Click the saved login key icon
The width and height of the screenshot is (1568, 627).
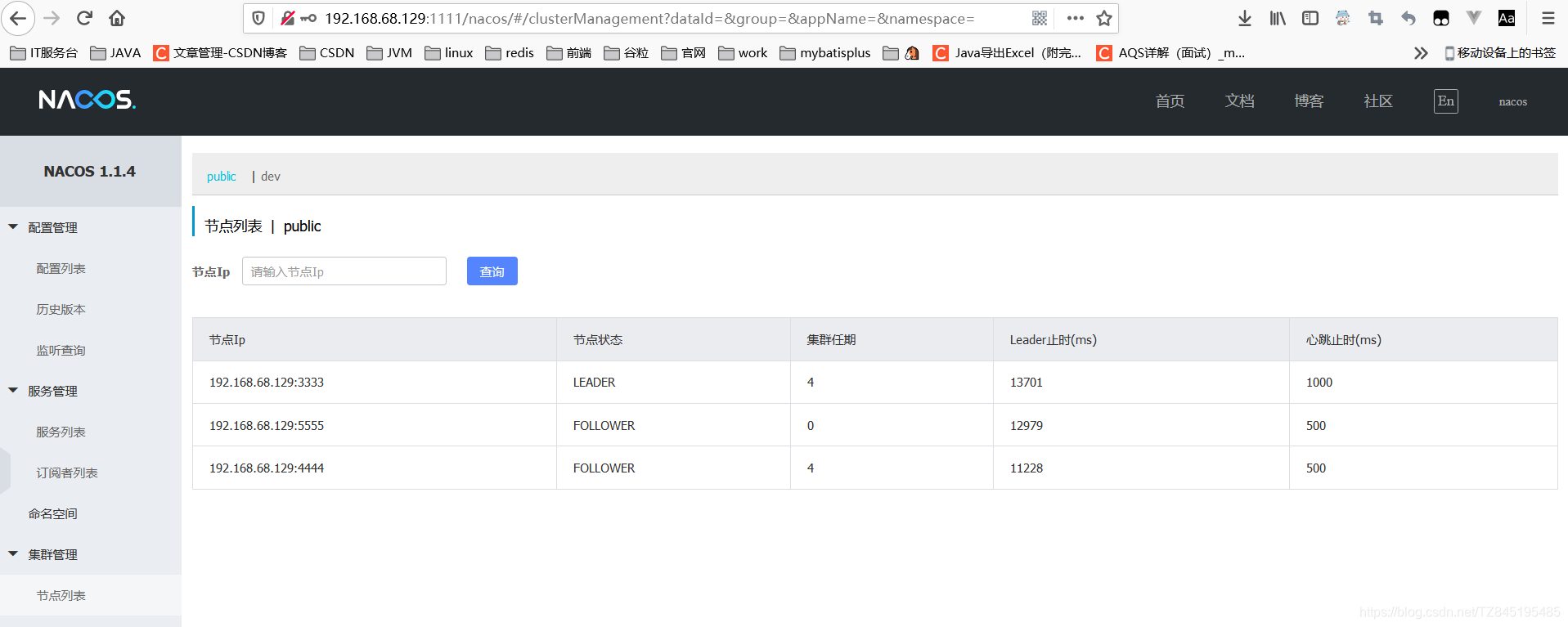[x=308, y=18]
